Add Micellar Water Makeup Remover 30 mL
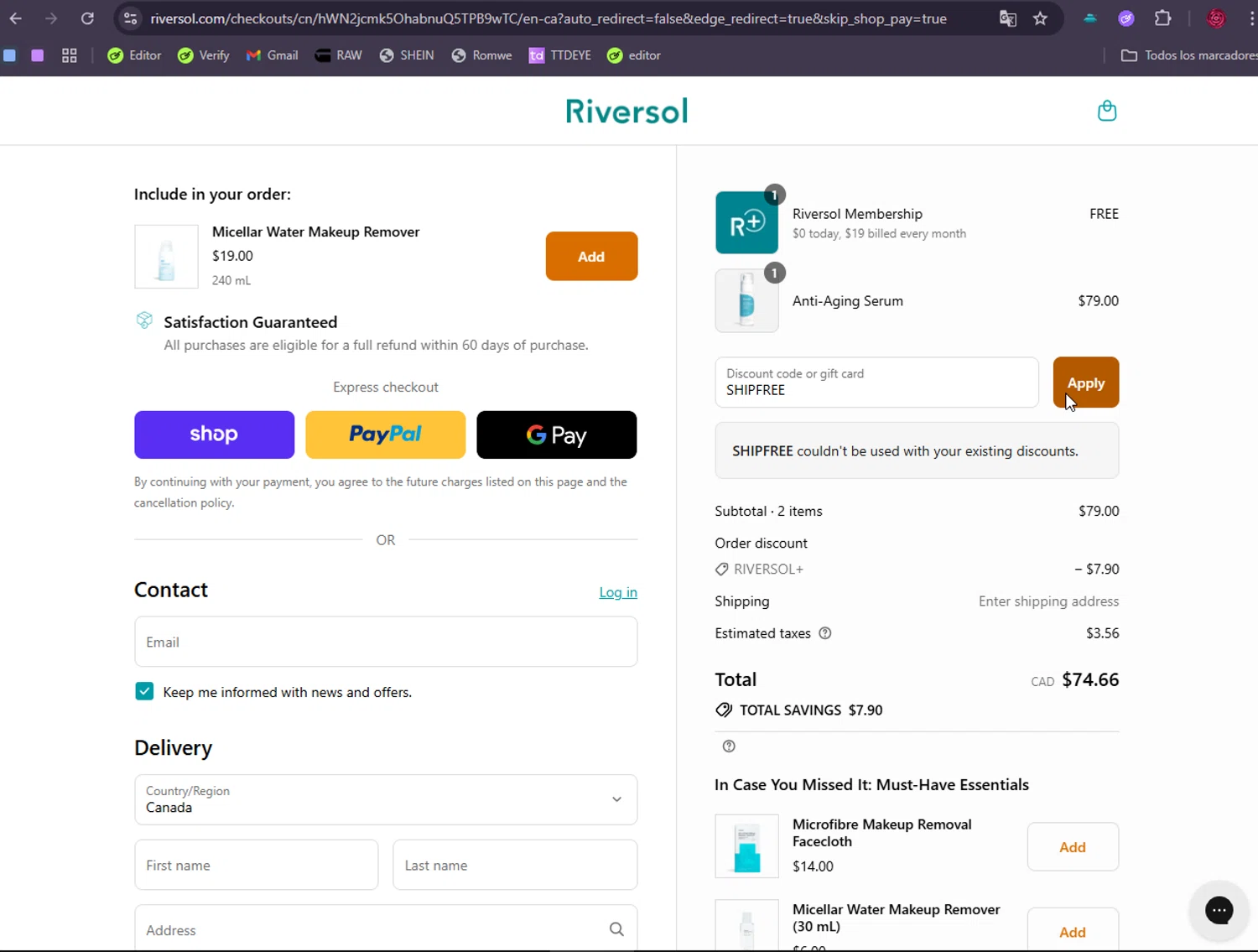 (x=1073, y=930)
